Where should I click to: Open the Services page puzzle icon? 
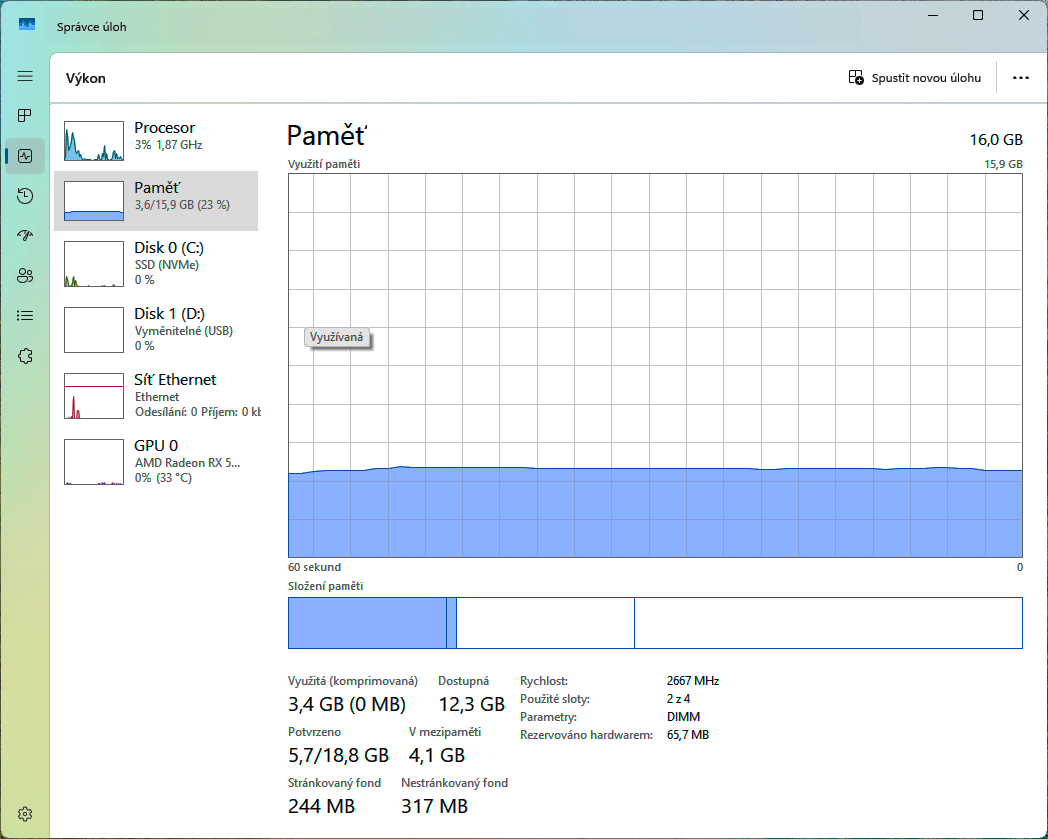click(x=25, y=356)
